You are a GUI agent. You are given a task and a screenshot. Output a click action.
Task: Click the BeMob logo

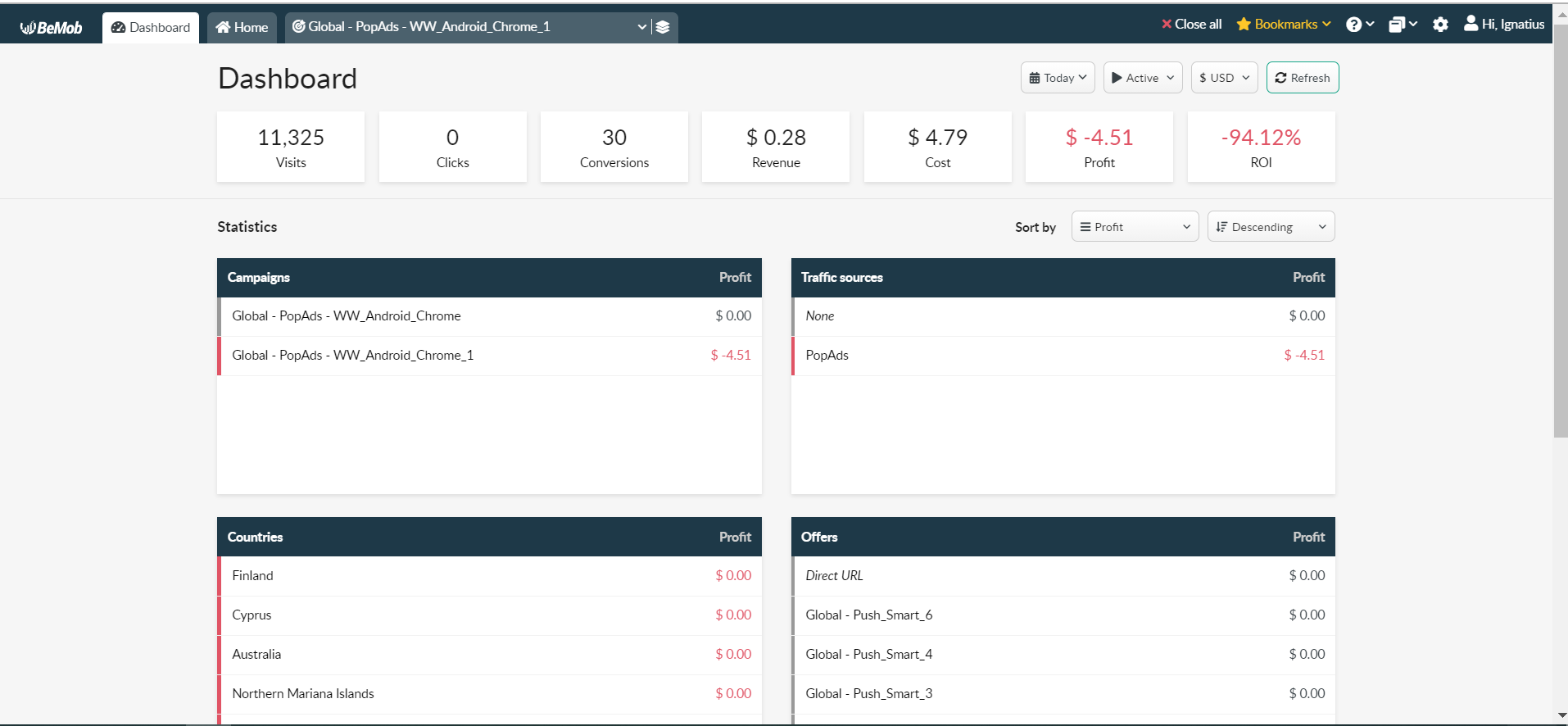(x=51, y=27)
